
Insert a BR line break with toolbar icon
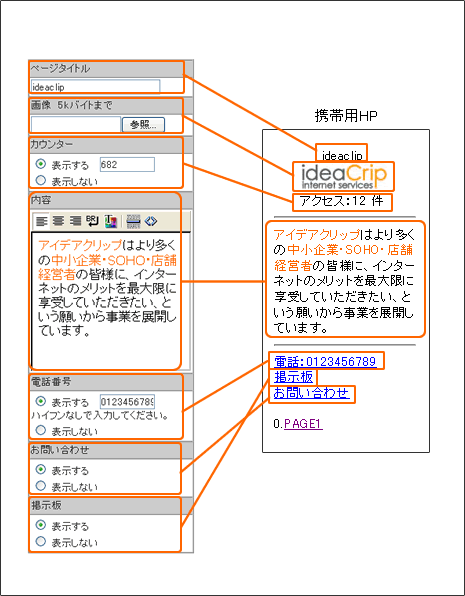[x=92, y=221]
